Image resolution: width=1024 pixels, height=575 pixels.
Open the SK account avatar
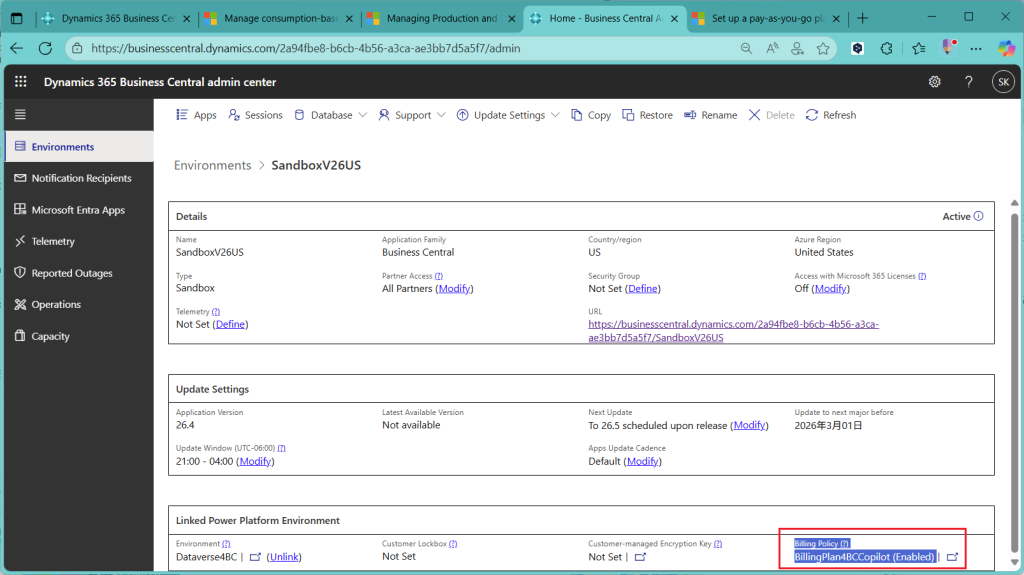[x=1003, y=82]
